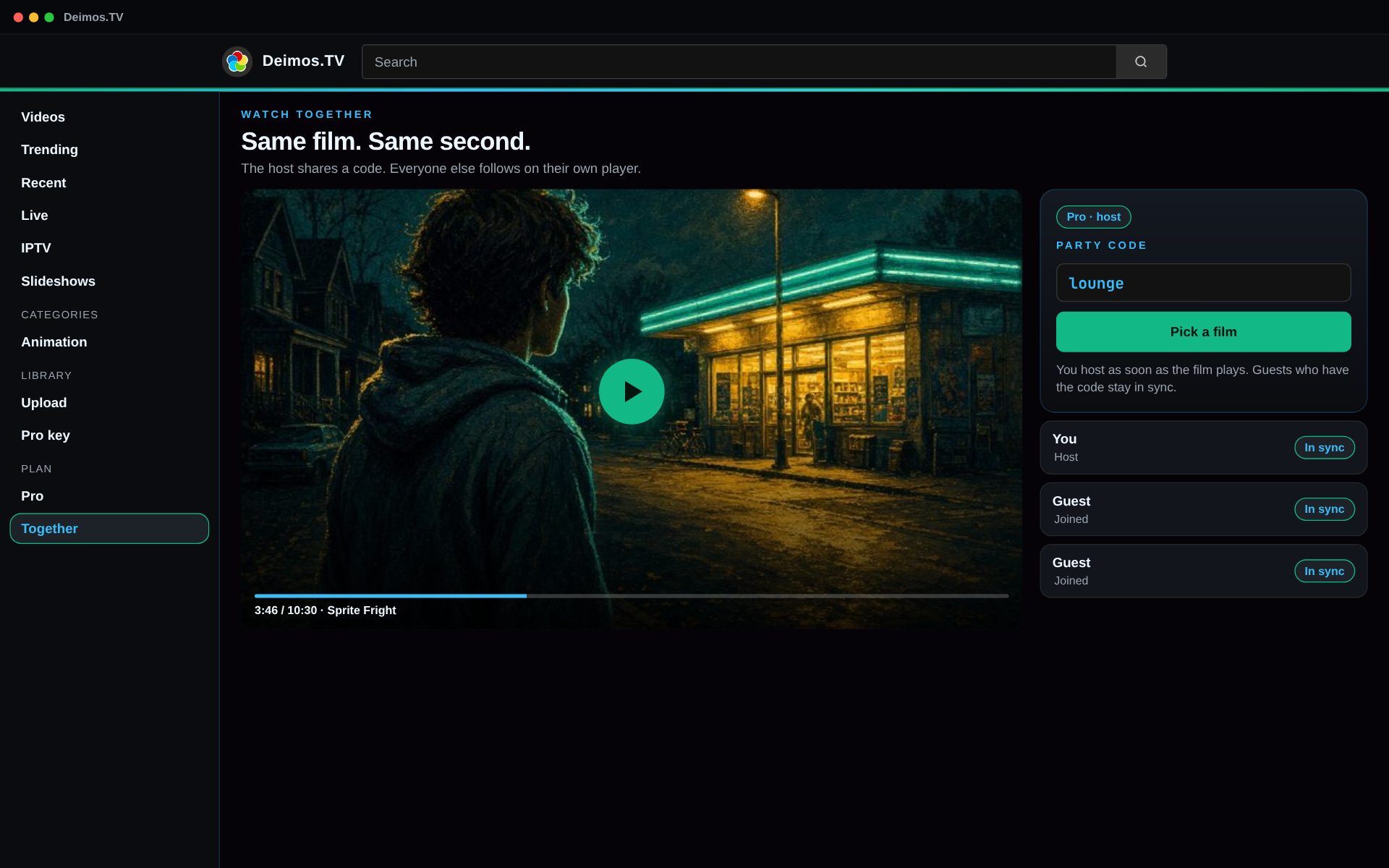Select the Pro plan item
The width and height of the screenshot is (1389, 868).
point(109,496)
